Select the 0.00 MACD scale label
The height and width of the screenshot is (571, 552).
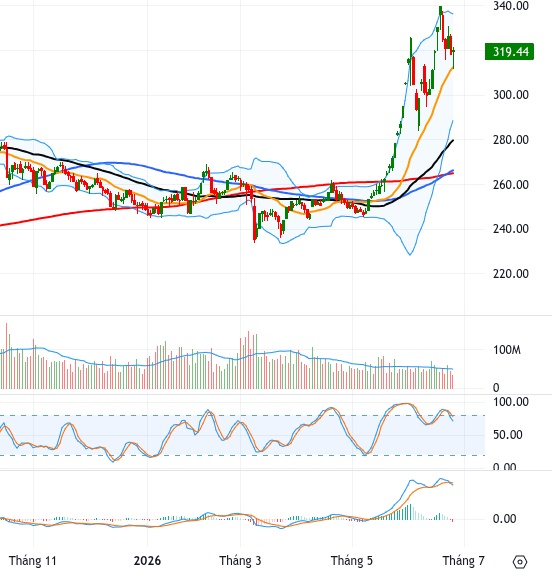504,519
